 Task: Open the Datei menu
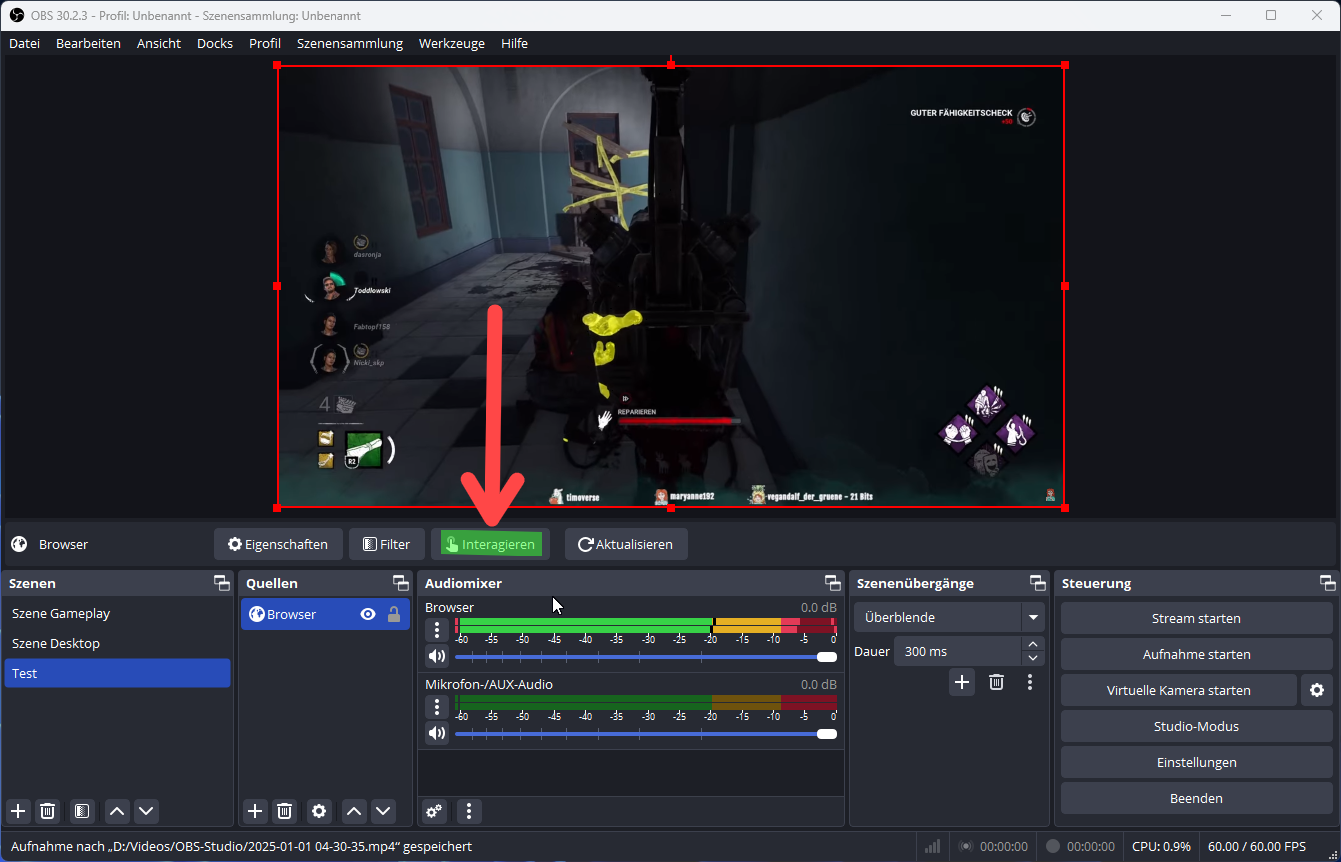tap(24, 43)
